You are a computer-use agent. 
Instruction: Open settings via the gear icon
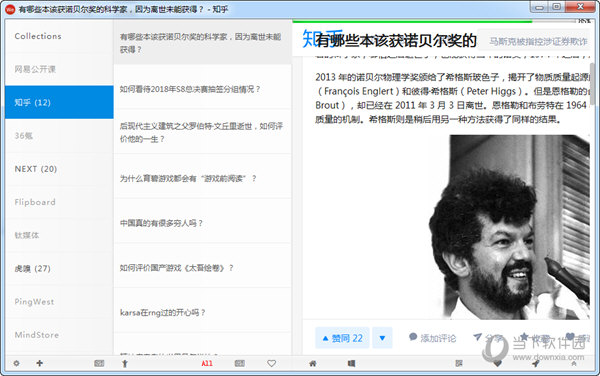click(16, 363)
